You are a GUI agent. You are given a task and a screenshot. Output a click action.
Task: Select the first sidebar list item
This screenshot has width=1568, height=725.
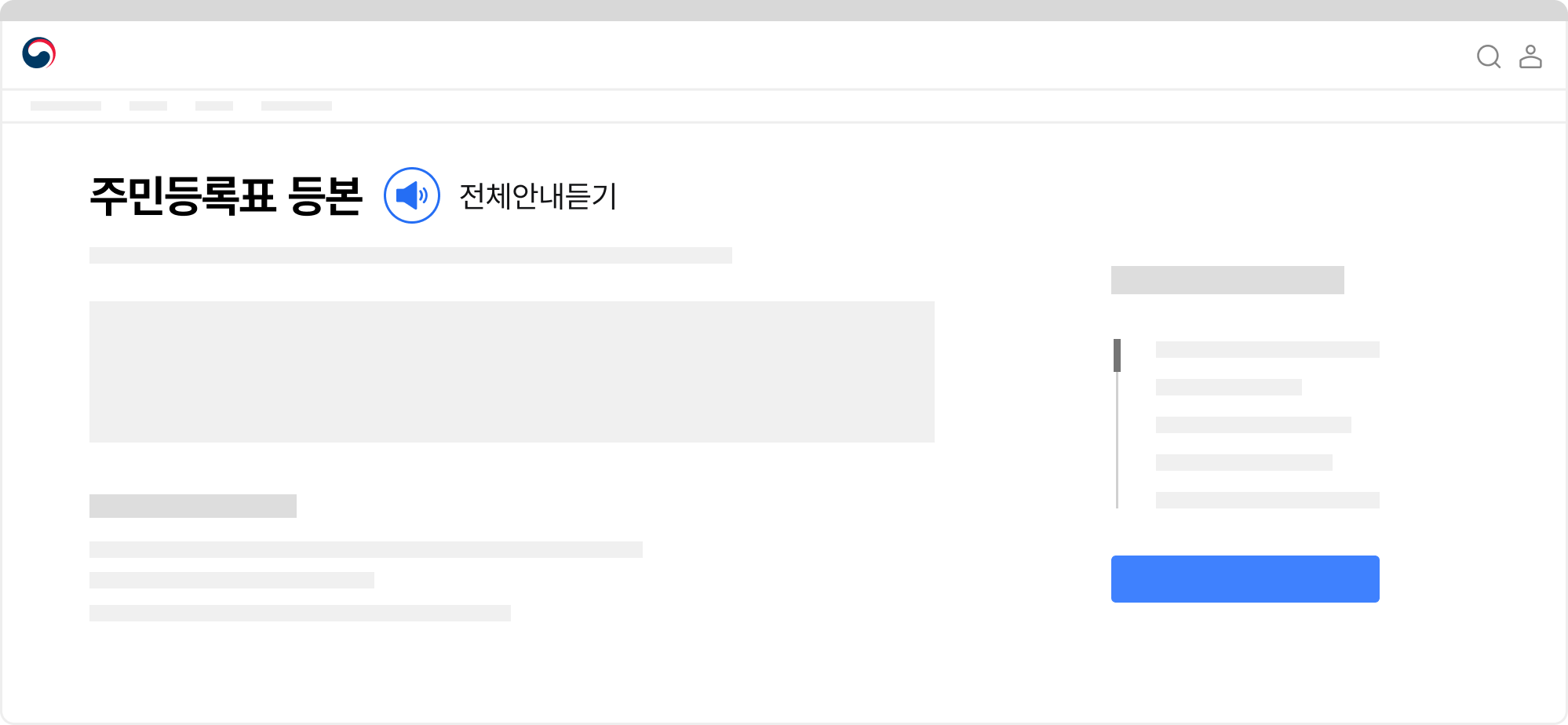(1266, 350)
